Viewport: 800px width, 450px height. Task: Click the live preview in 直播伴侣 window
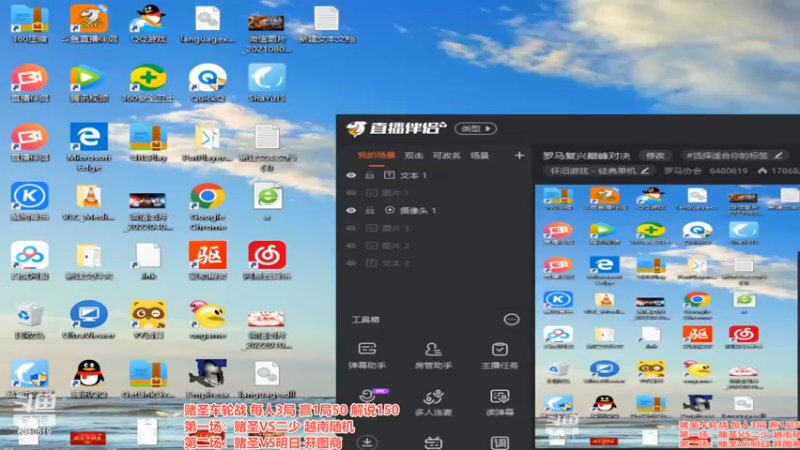click(667, 316)
